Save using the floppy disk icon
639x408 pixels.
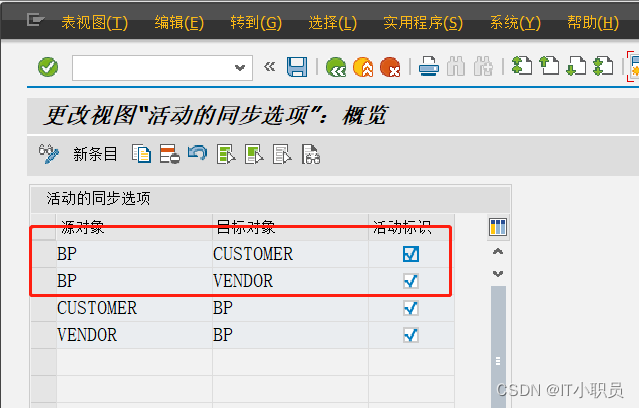pyautogui.click(x=297, y=67)
